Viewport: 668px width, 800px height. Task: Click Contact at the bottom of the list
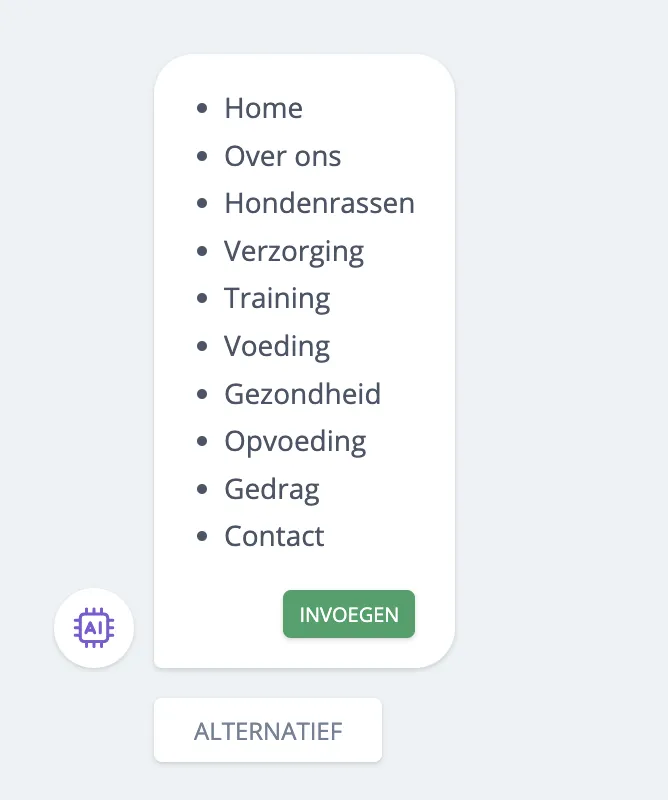point(274,536)
